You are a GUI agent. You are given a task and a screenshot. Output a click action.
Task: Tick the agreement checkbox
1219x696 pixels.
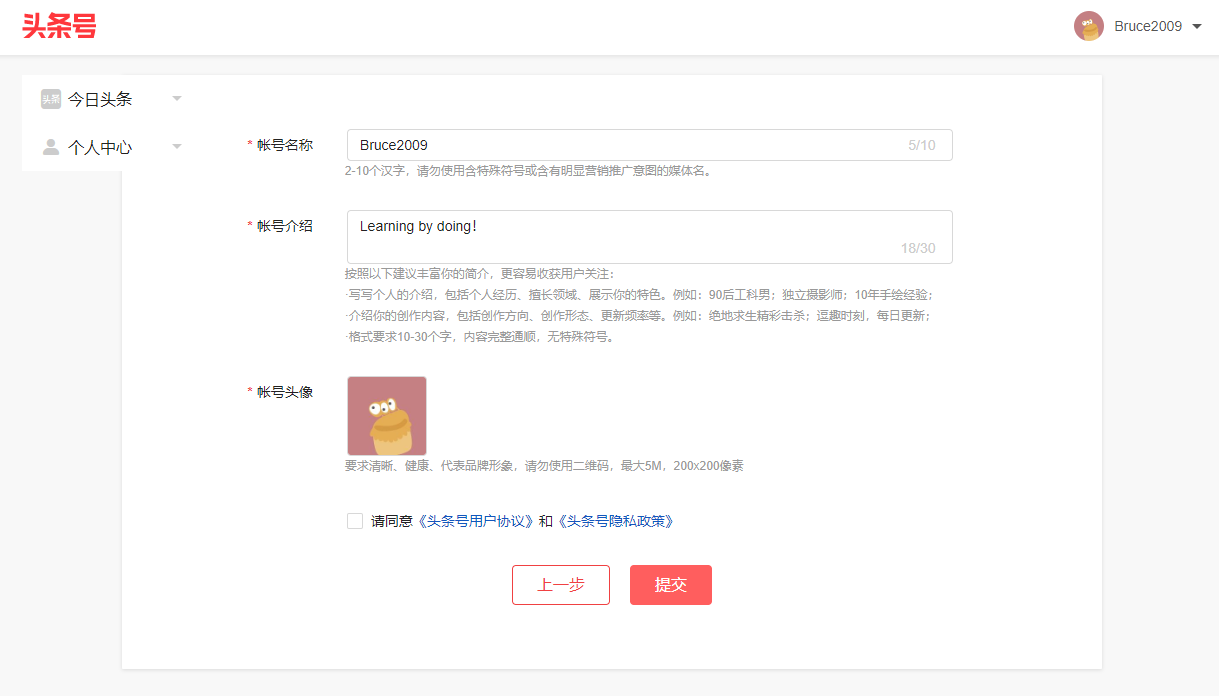[355, 521]
